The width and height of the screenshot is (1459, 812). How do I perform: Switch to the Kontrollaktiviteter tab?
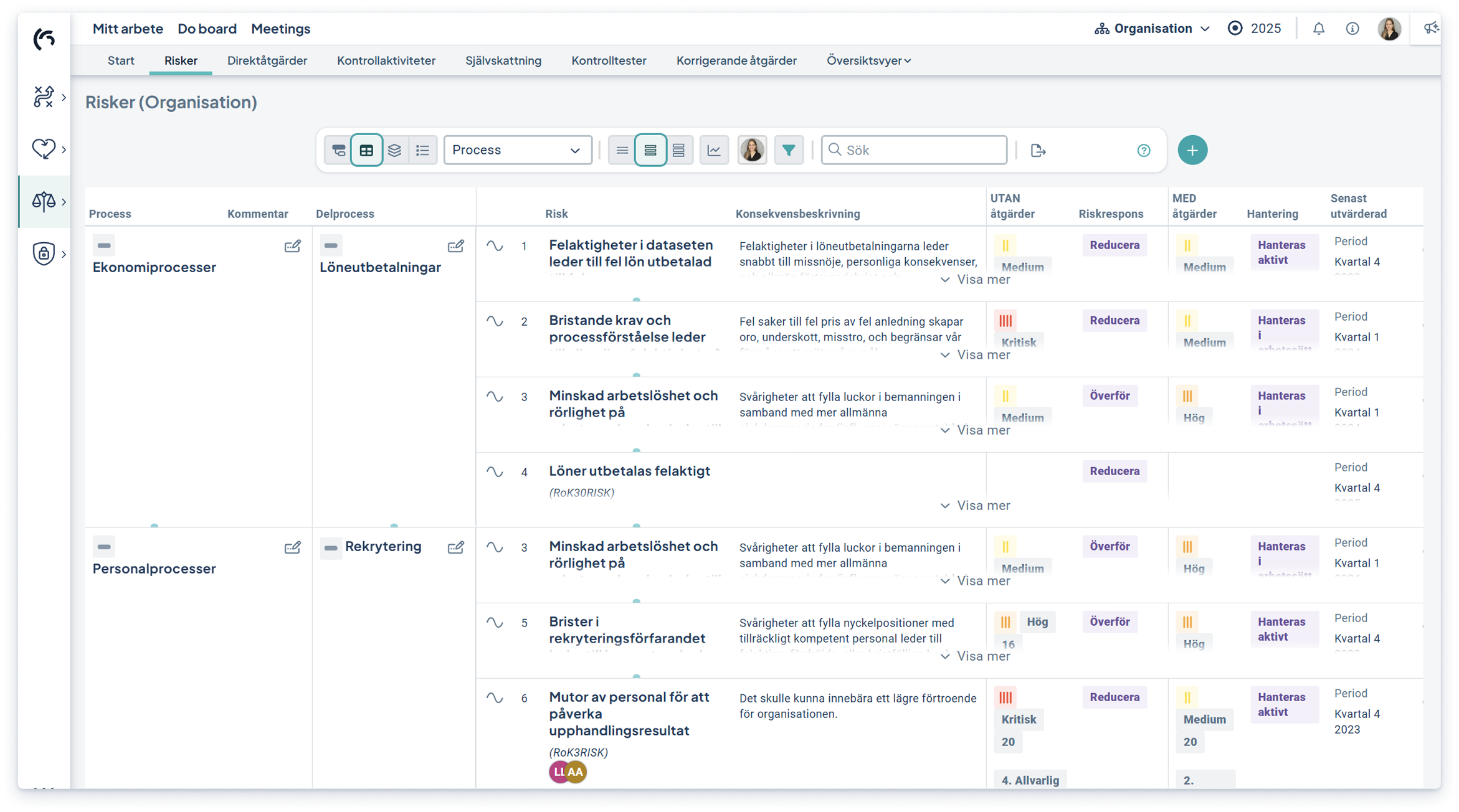(386, 60)
